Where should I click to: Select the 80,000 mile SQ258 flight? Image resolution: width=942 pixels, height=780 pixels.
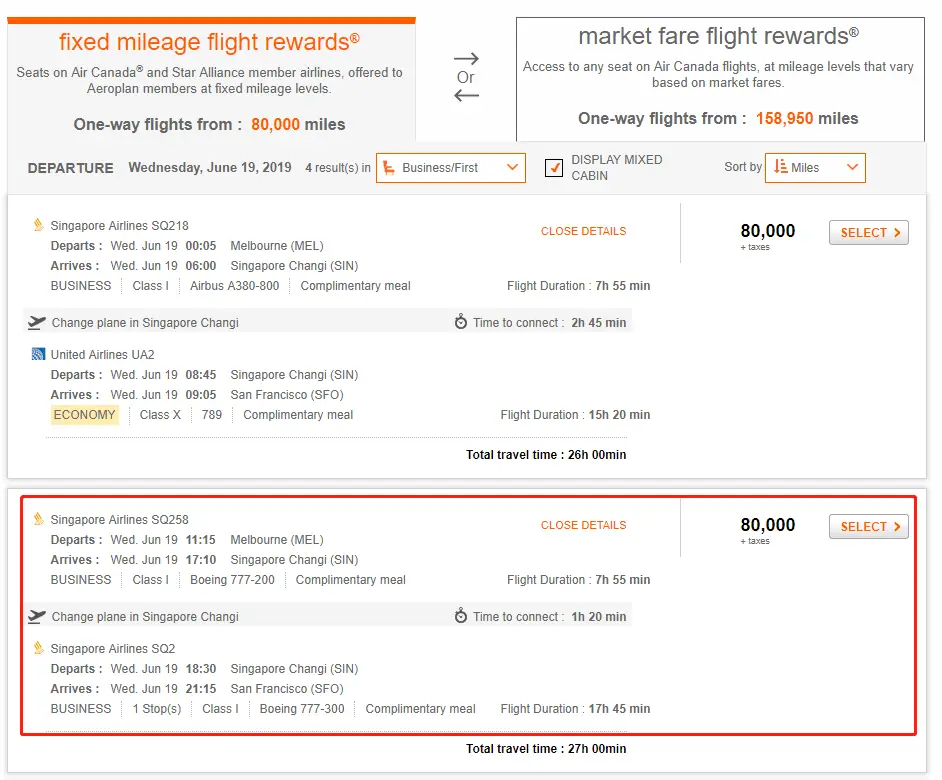point(869,526)
